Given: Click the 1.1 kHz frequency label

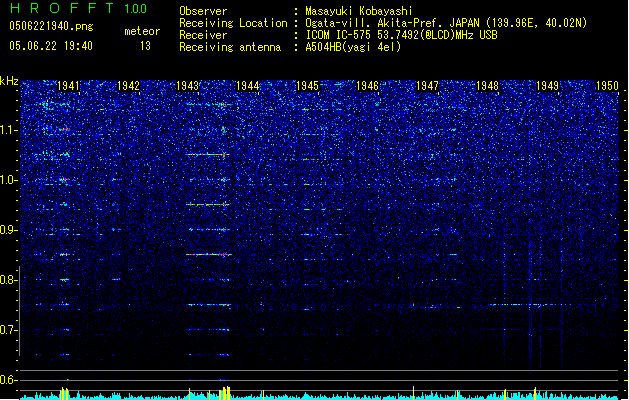Looking at the screenshot, I should [x=8, y=130].
